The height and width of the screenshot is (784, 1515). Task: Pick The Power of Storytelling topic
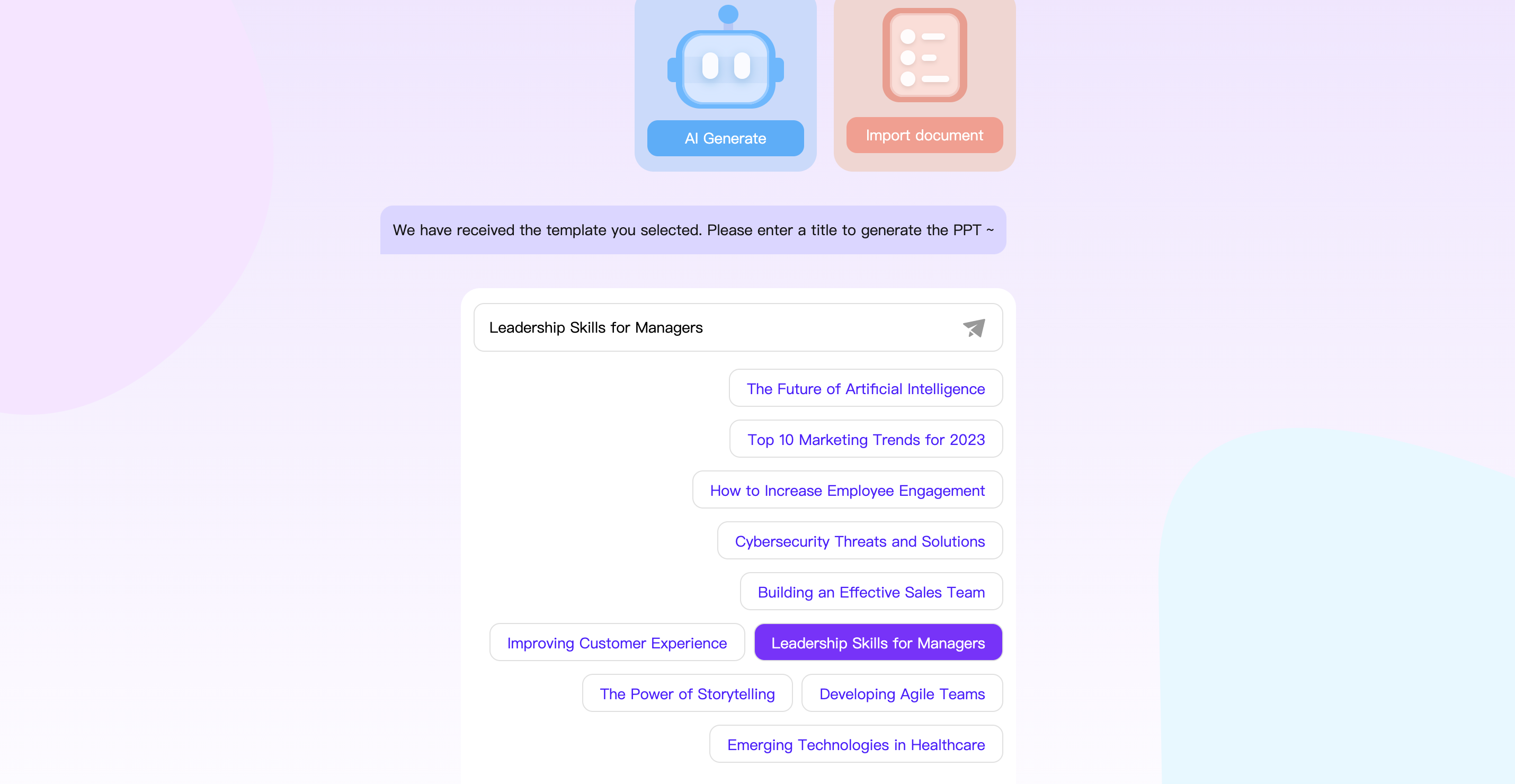point(687,693)
